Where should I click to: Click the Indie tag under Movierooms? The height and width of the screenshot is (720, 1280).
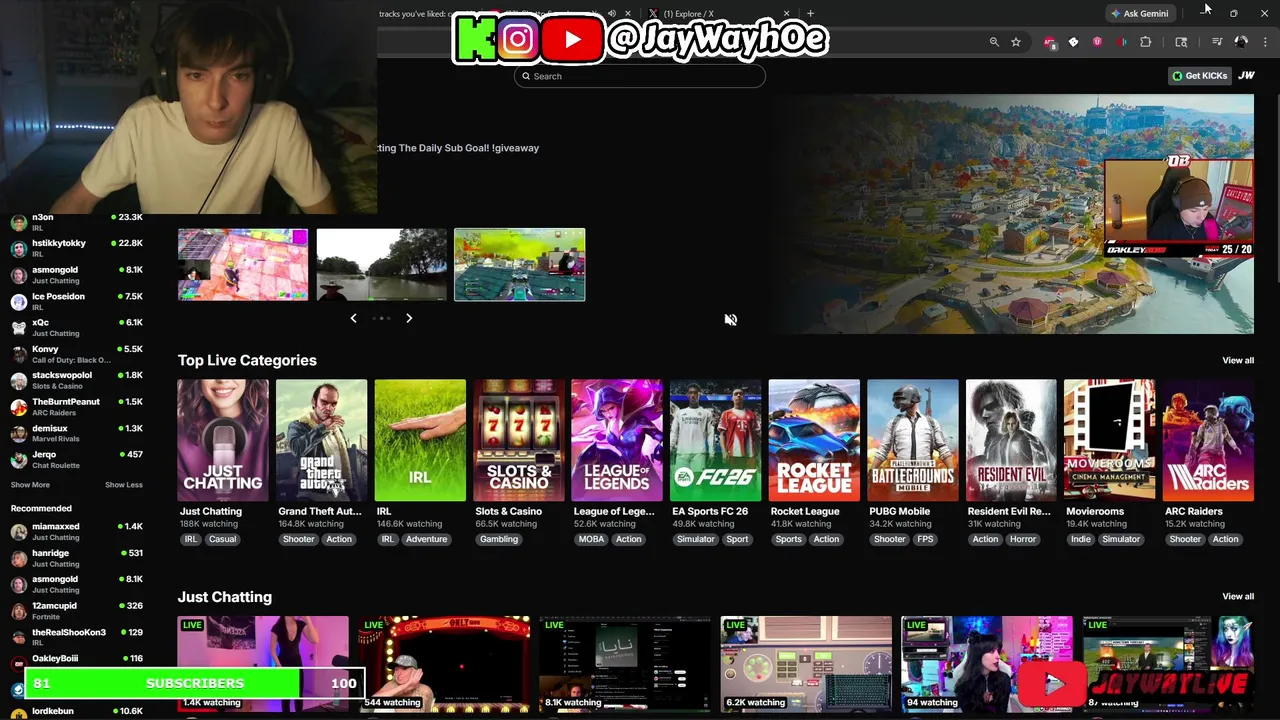coord(1080,539)
